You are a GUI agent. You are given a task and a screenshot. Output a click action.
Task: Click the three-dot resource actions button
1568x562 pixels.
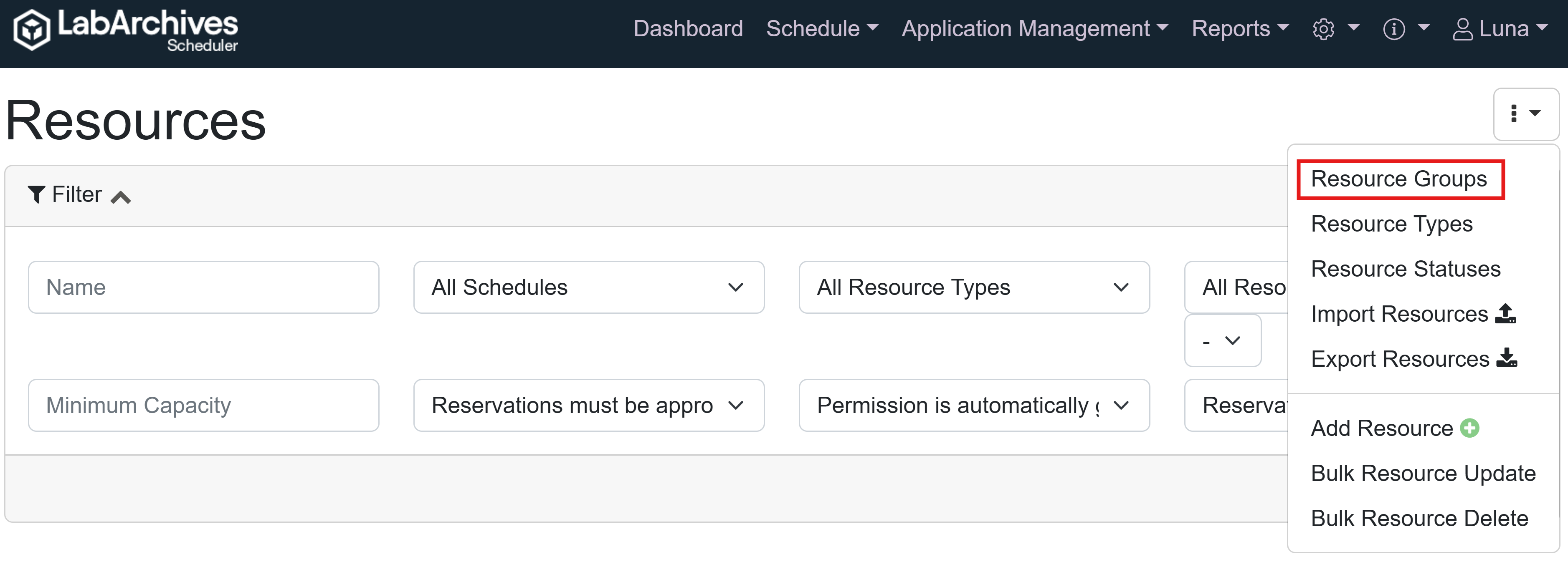point(1525,114)
